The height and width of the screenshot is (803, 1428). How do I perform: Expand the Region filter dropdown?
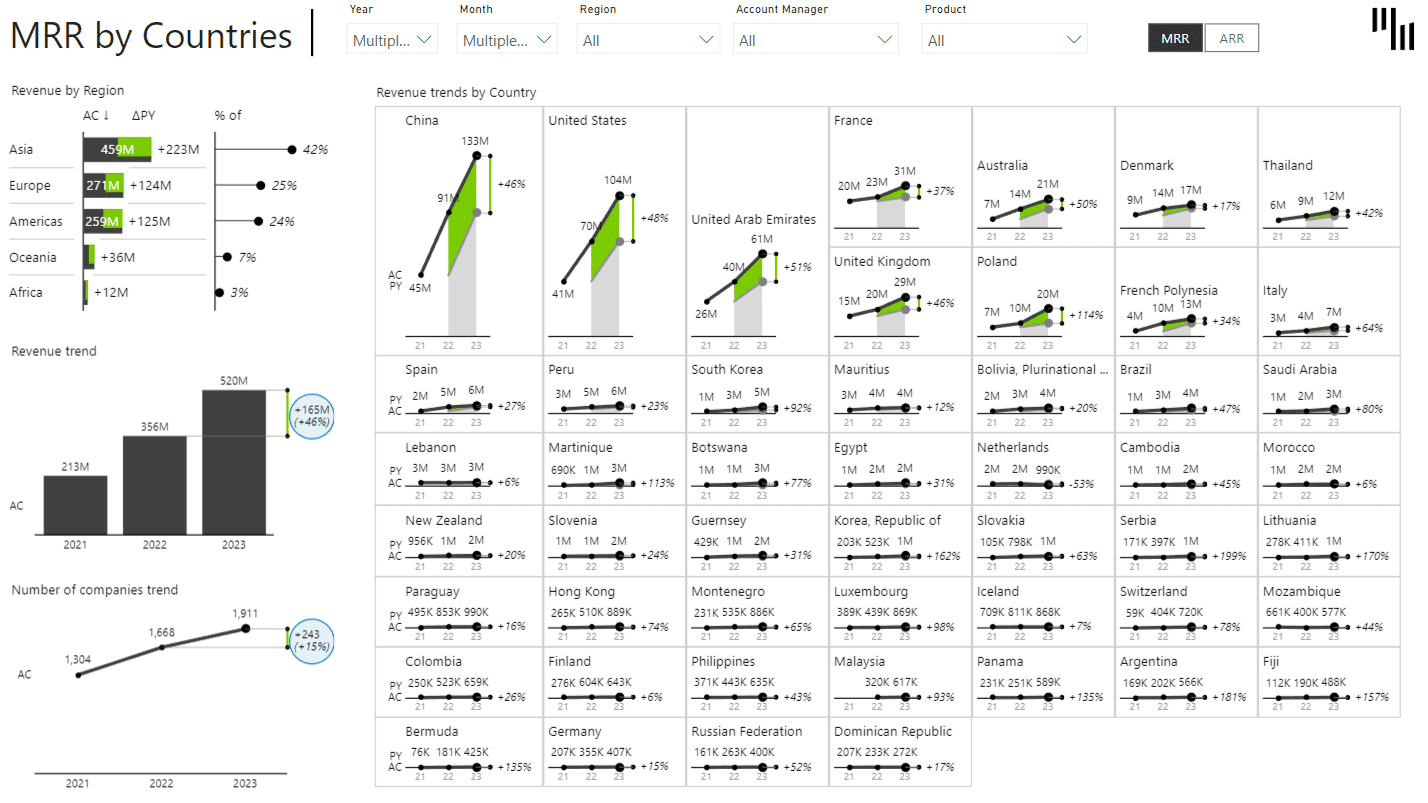(x=647, y=38)
